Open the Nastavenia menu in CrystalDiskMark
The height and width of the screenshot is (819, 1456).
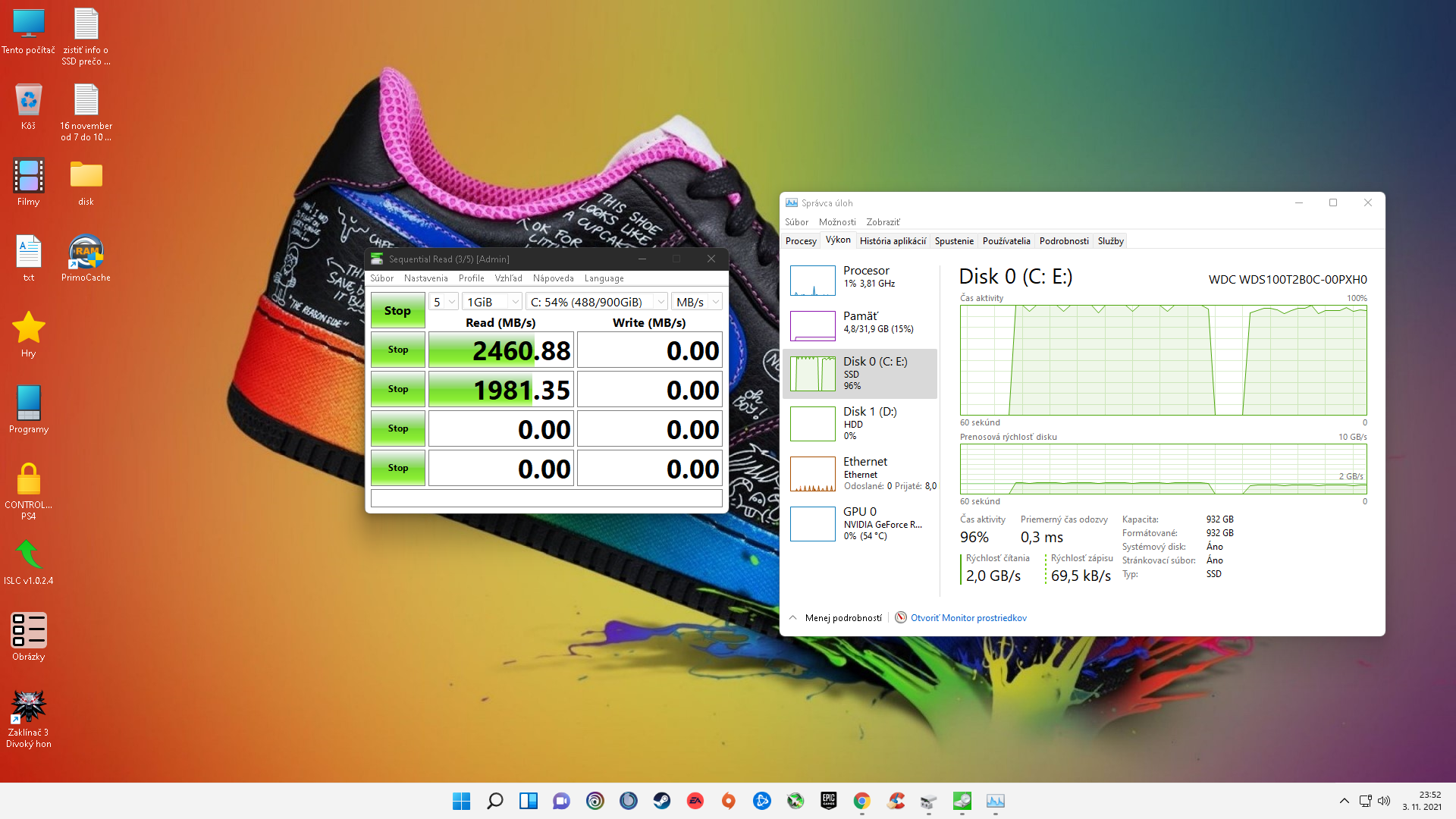tap(425, 278)
